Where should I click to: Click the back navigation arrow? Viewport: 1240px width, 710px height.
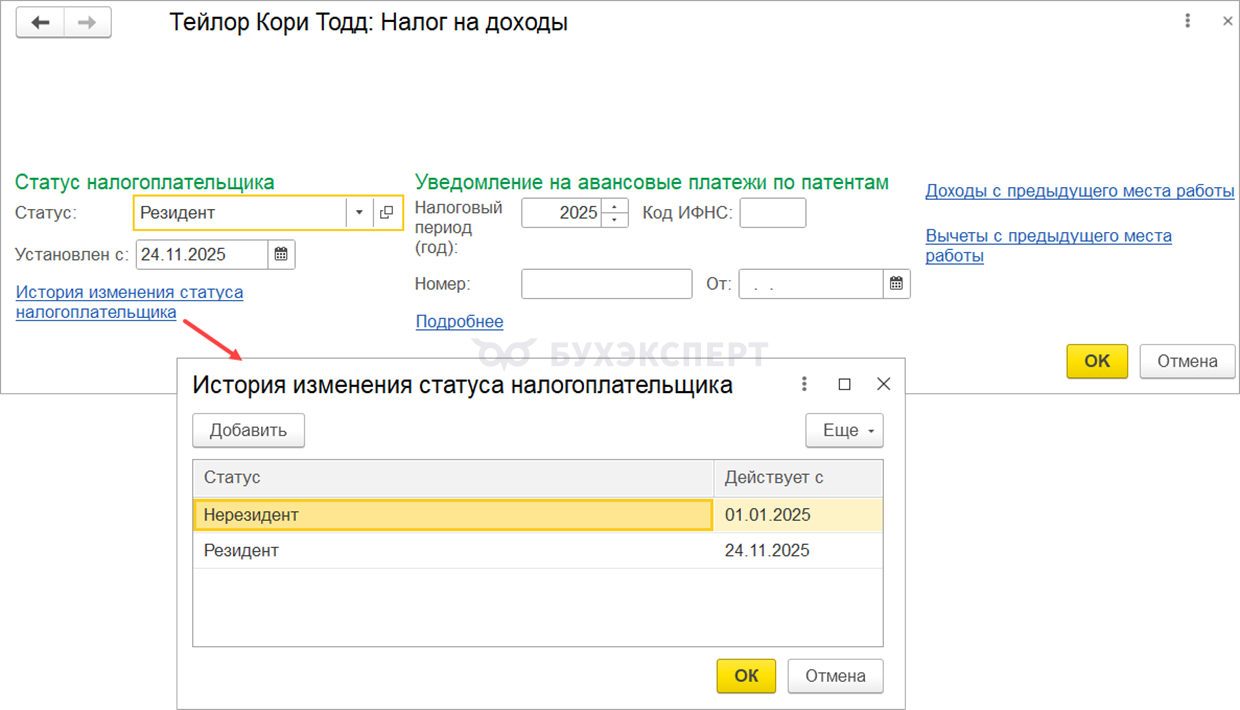click(x=41, y=22)
